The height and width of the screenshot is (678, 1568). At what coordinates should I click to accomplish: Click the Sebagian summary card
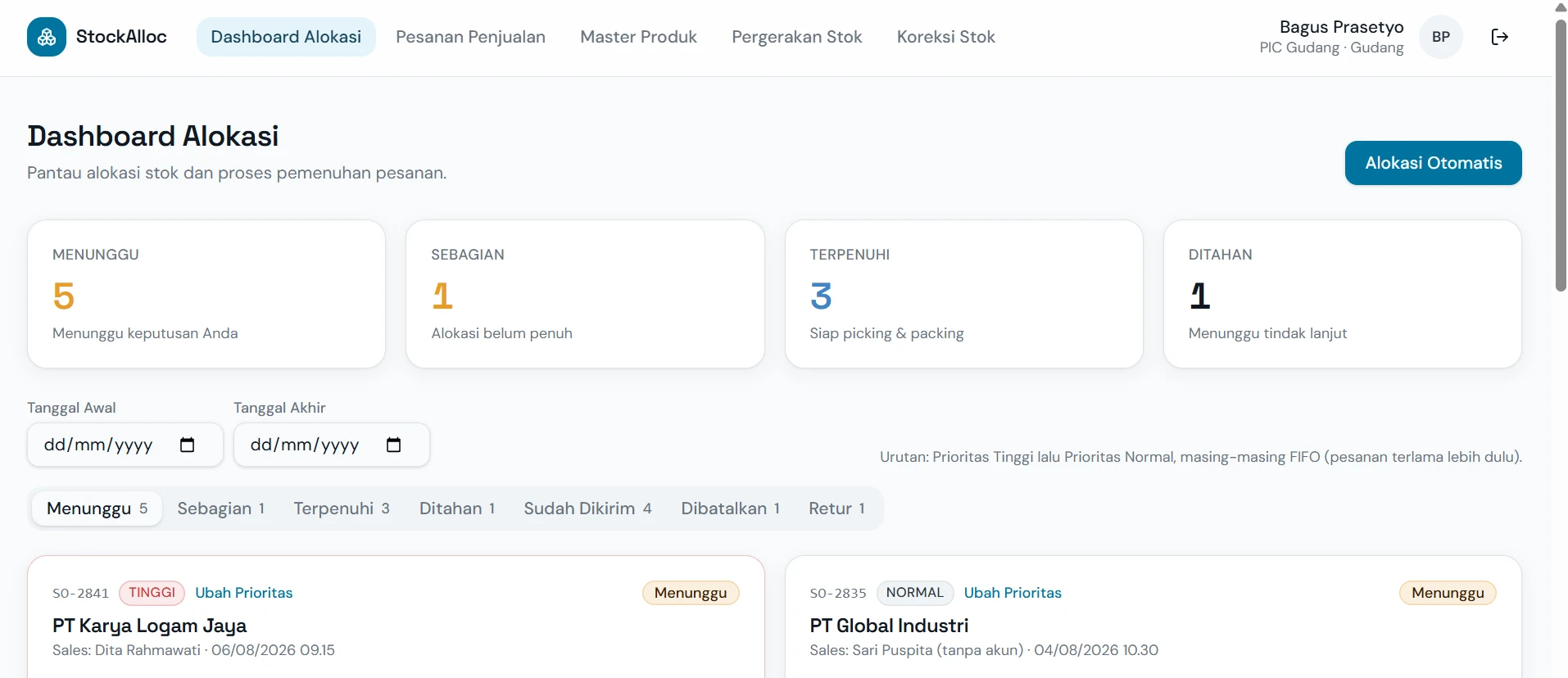tap(585, 294)
